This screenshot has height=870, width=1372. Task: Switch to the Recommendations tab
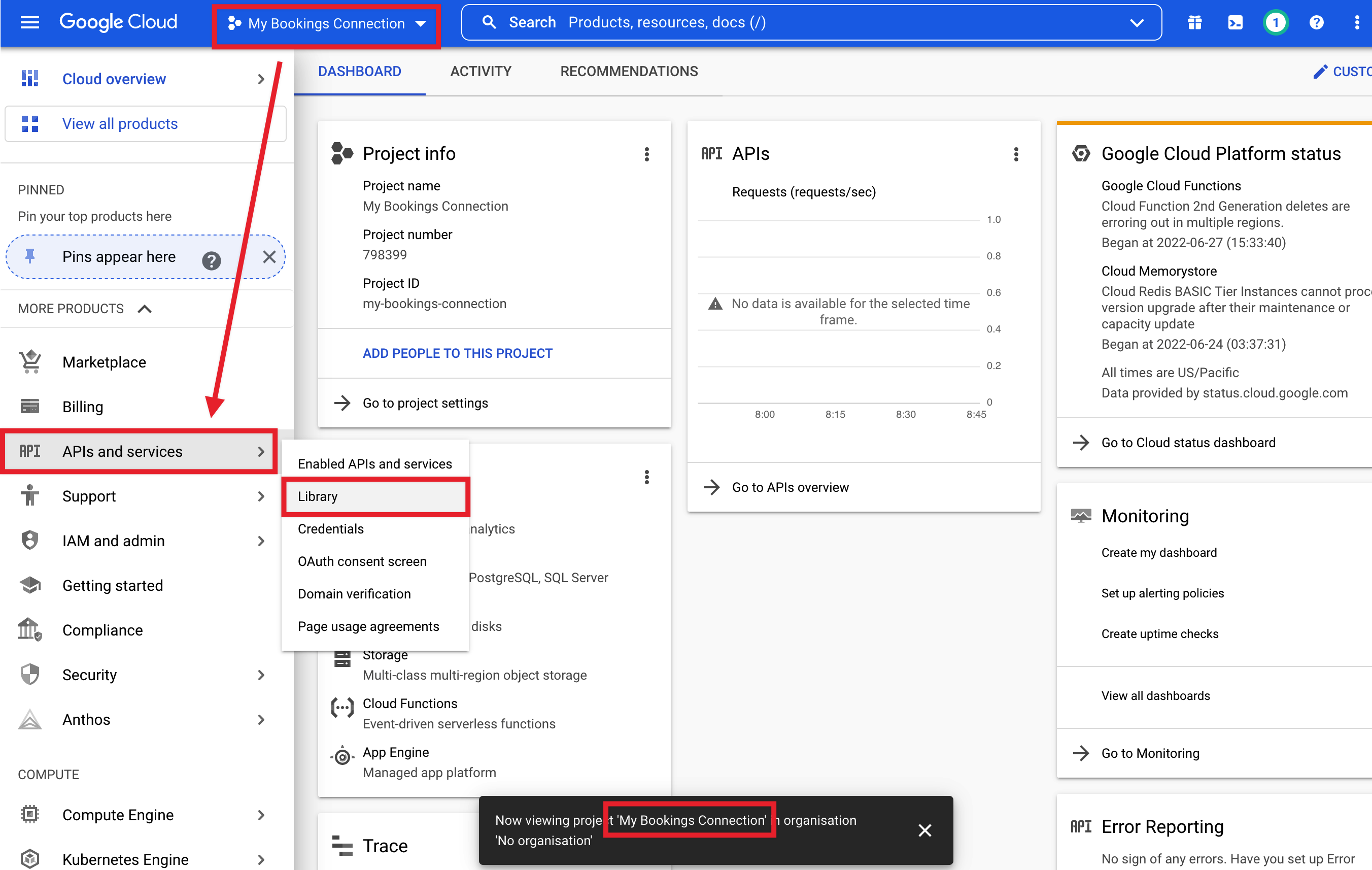[629, 71]
